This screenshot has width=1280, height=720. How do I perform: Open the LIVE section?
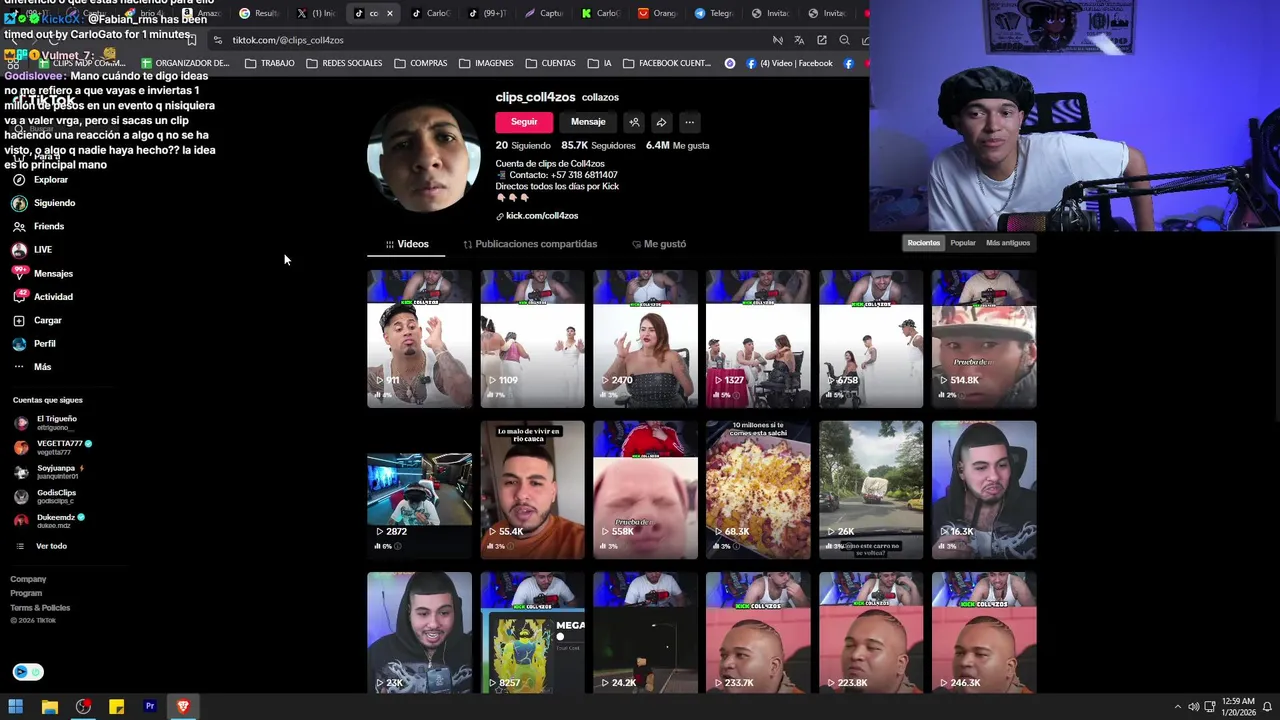click(33, 250)
